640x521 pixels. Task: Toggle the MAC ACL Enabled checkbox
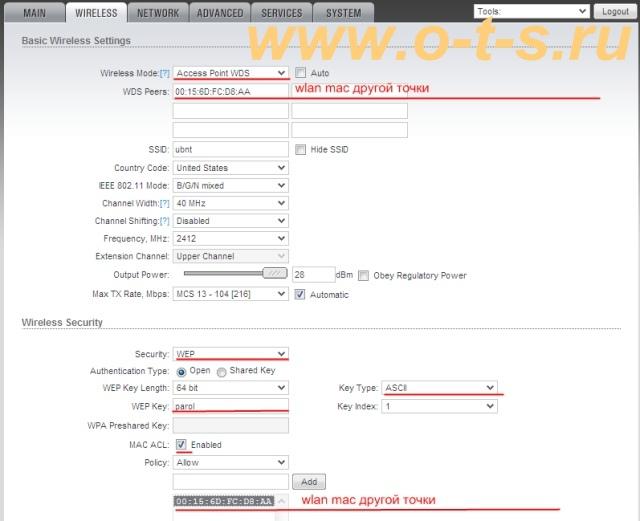pos(181,444)
